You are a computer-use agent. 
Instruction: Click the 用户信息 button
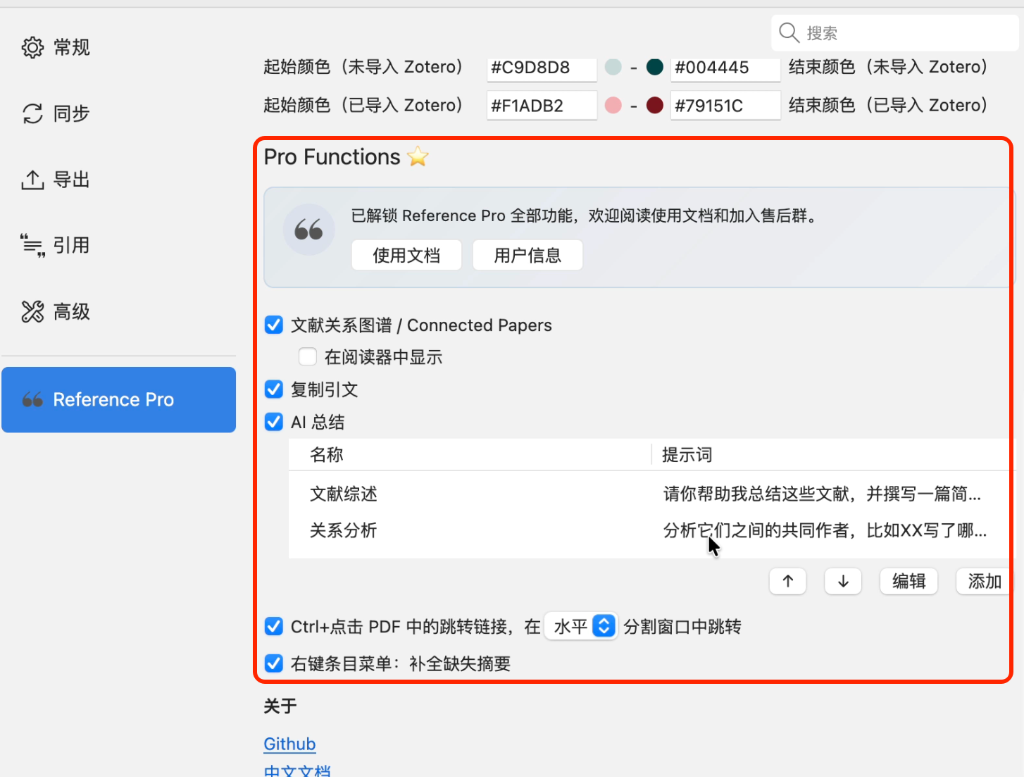tap(527, 255)
